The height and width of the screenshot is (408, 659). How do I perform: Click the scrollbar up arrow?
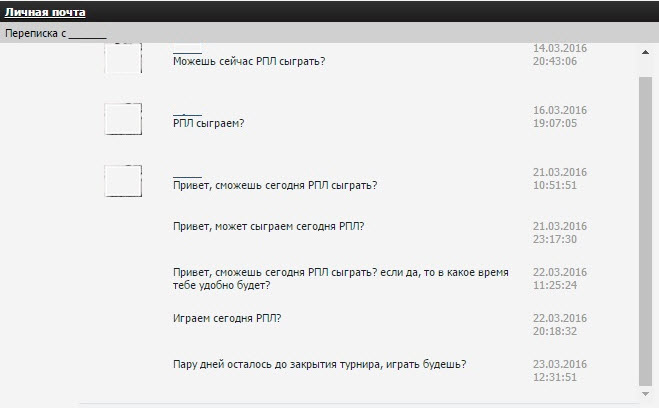(x=645, y=52)
